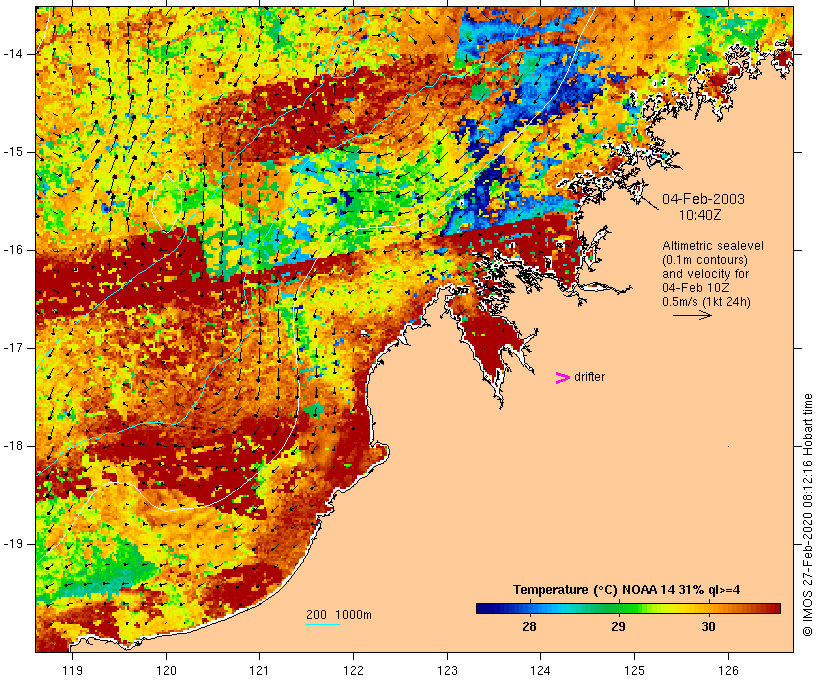Click the temperature colorbar title text

click(x=627, y=590)
